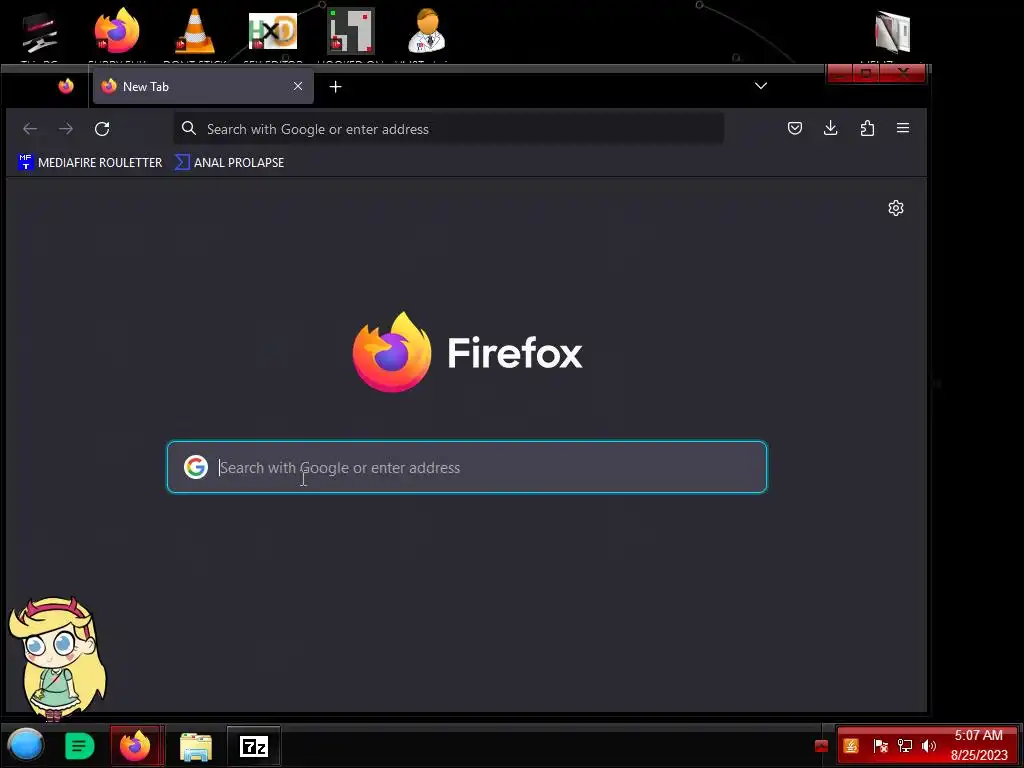Reload the current page
The height and width of the screenshot is (768, 1024).
tap(102, 129)
